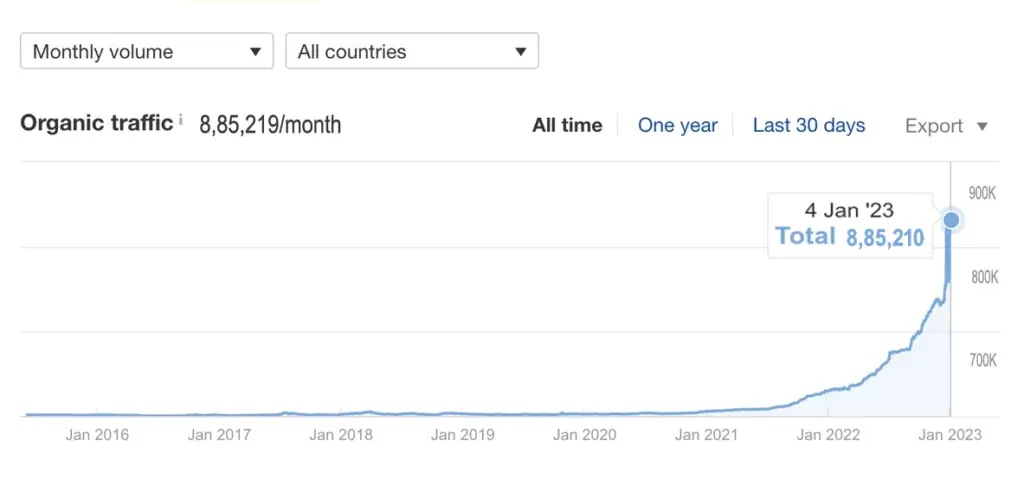The width and height of the screenshot is (1024, 480).
Task: Click the highlighted data point circle on chart
Action: (x=951, y=219)
